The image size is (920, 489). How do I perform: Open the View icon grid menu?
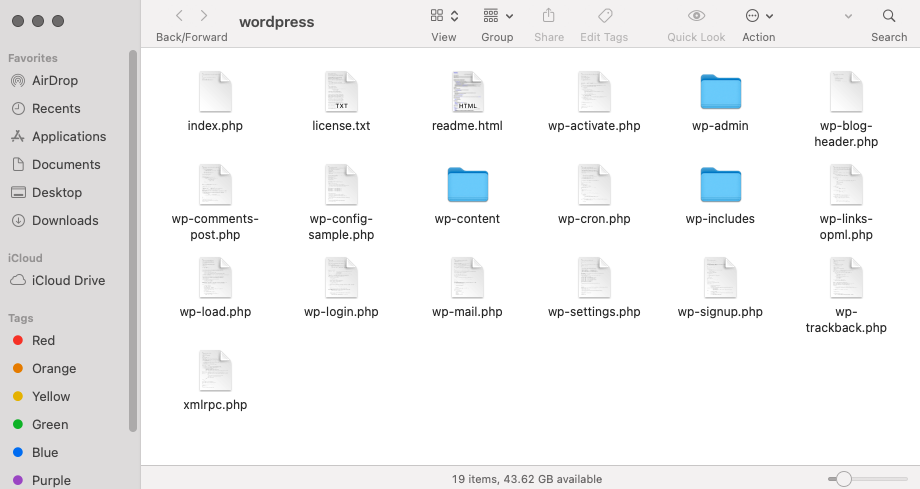pos(444,16)
